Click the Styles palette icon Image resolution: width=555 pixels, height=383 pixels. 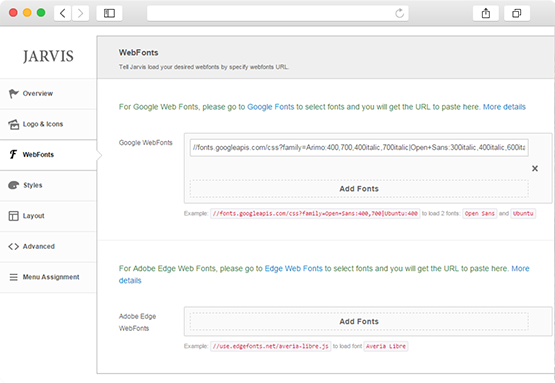coord(13,185)
